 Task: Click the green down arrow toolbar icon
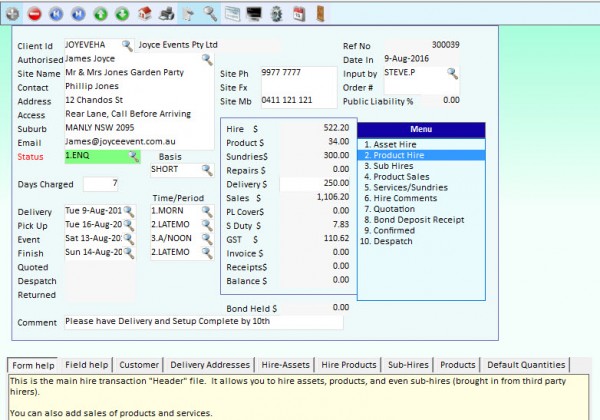coord(122,14)
